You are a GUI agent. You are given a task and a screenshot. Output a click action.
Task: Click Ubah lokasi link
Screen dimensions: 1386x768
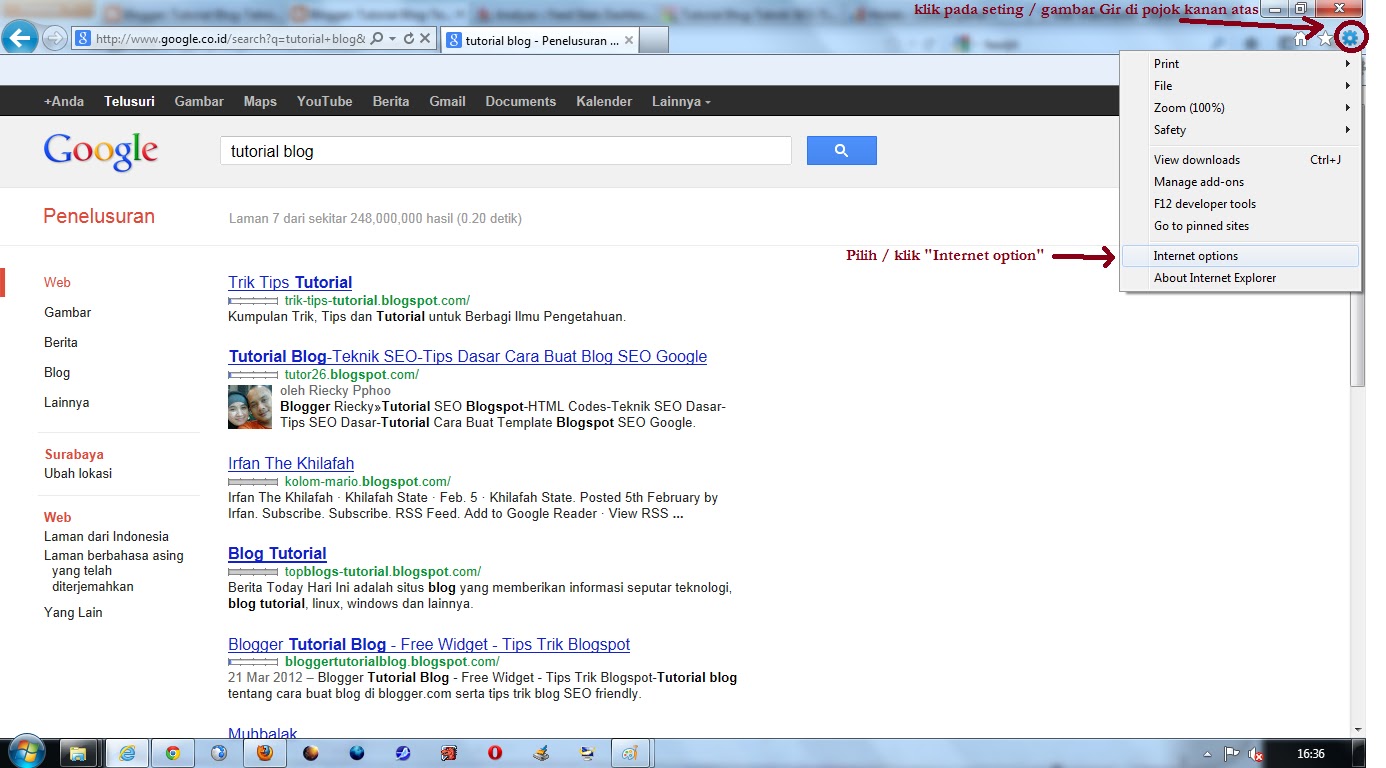78,473
